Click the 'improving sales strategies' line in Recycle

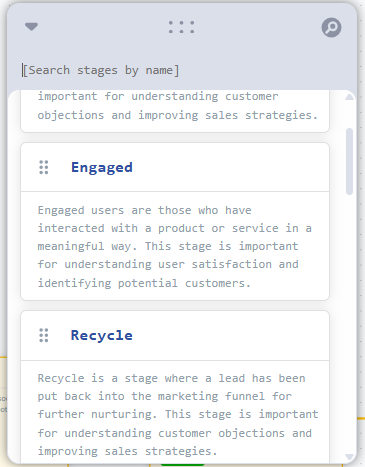[127, 451]
